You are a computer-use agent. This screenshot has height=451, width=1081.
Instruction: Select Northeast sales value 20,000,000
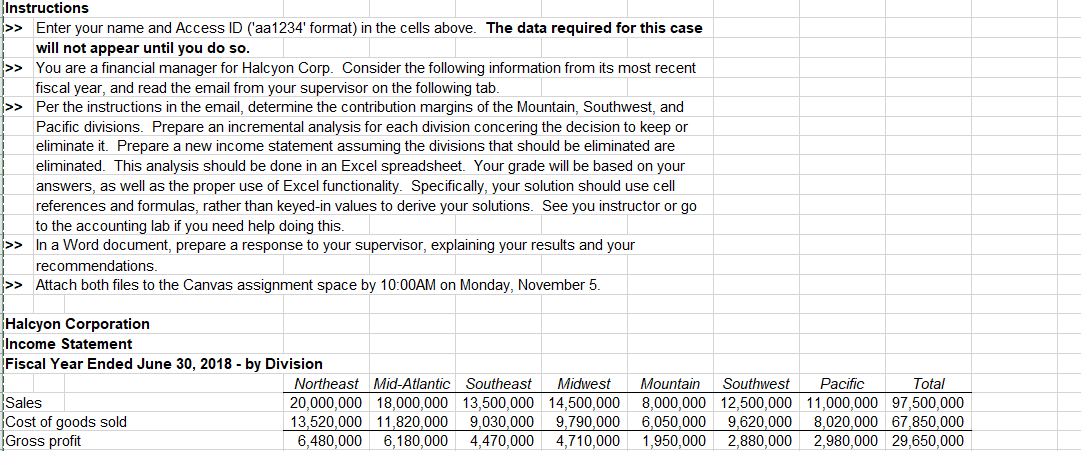(x=325, y=403)
